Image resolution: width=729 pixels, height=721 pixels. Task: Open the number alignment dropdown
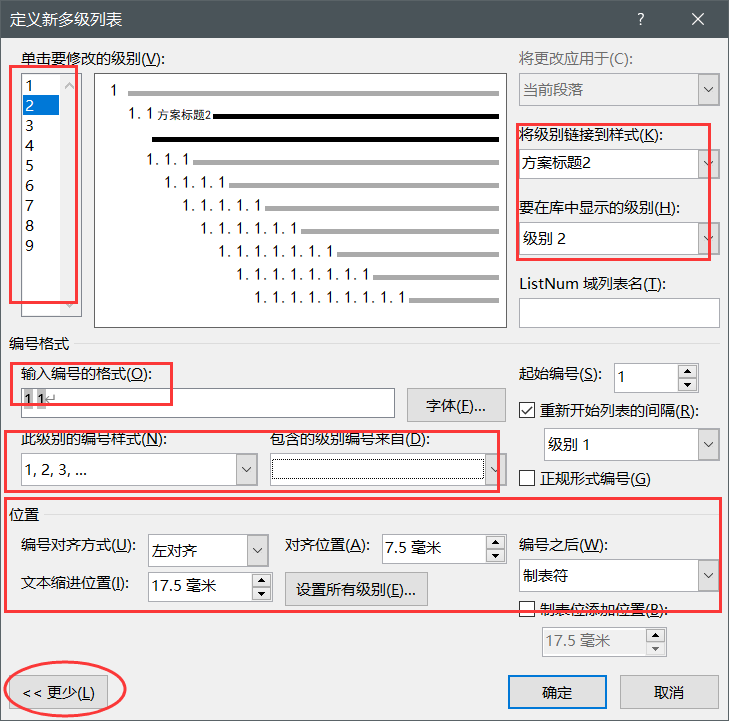(257, 550)
